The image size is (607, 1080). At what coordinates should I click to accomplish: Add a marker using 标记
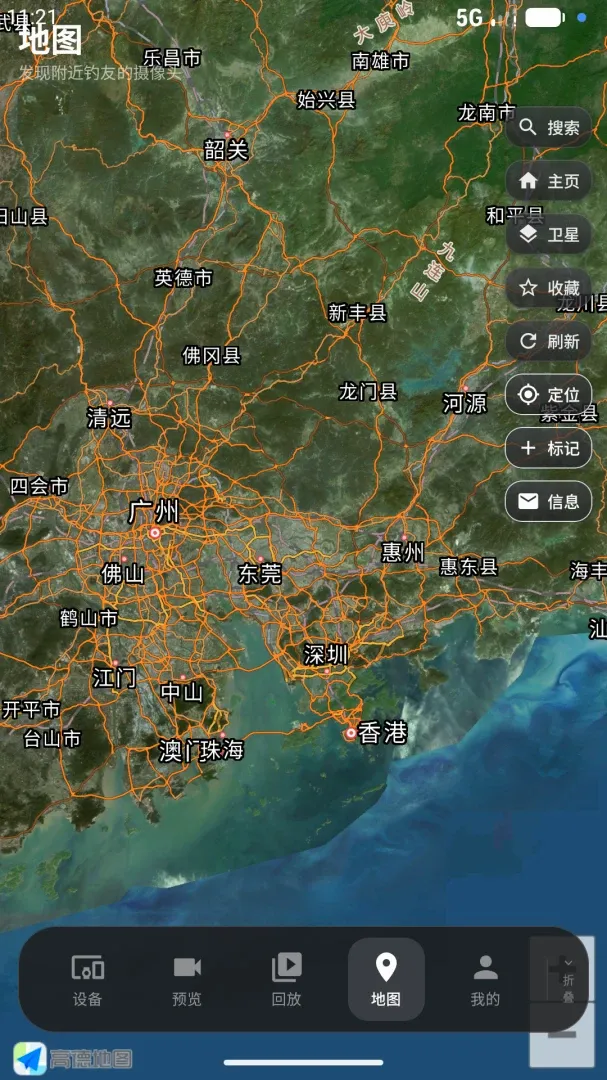coord(548,448)
